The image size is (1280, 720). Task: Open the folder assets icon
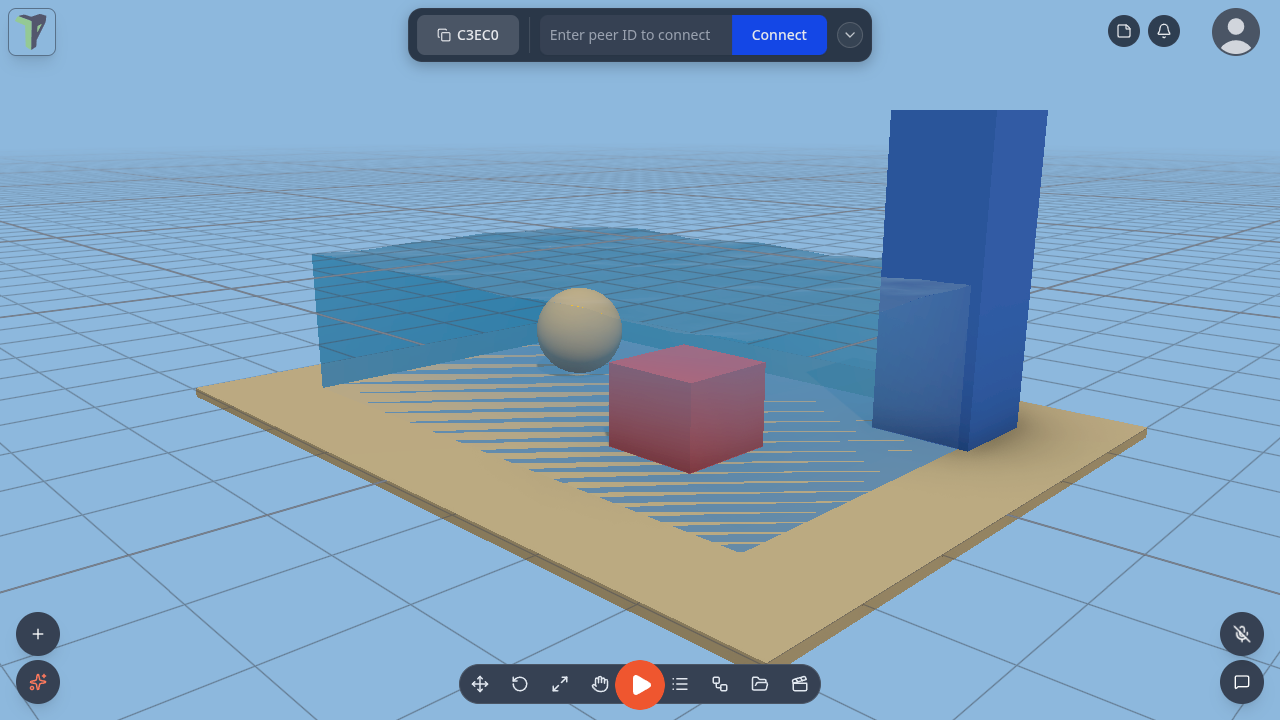click(760, 684)
